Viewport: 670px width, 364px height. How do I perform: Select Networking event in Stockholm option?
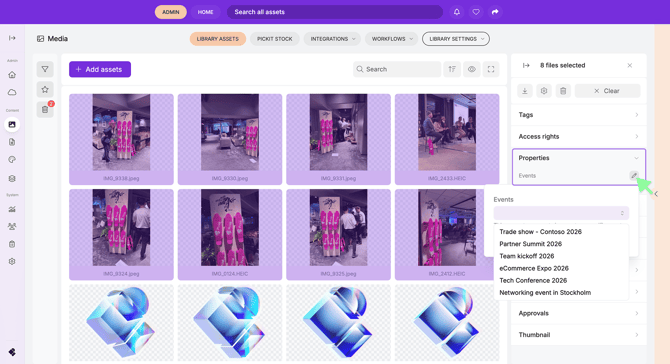tap(561, 293)
